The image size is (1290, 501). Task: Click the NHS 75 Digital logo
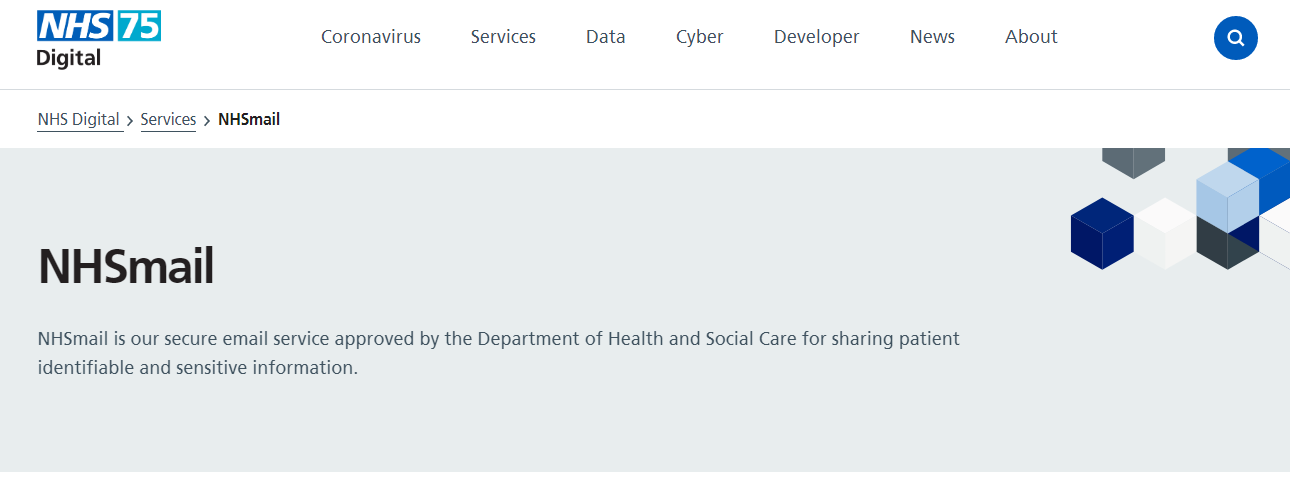click(98, 38)
